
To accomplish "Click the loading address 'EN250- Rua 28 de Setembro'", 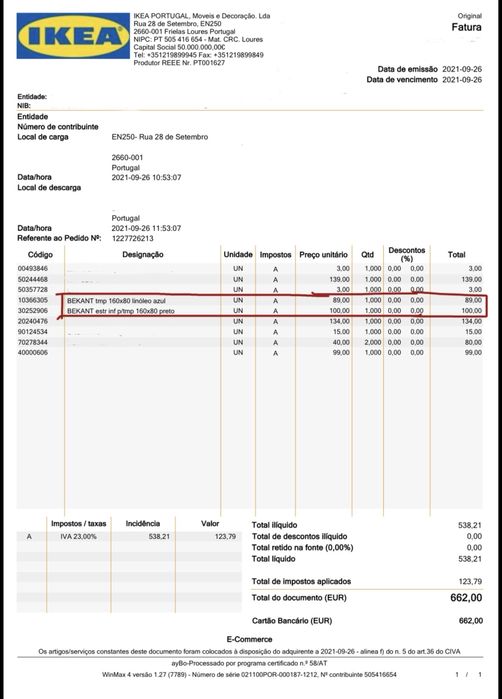I will [160, 137].
